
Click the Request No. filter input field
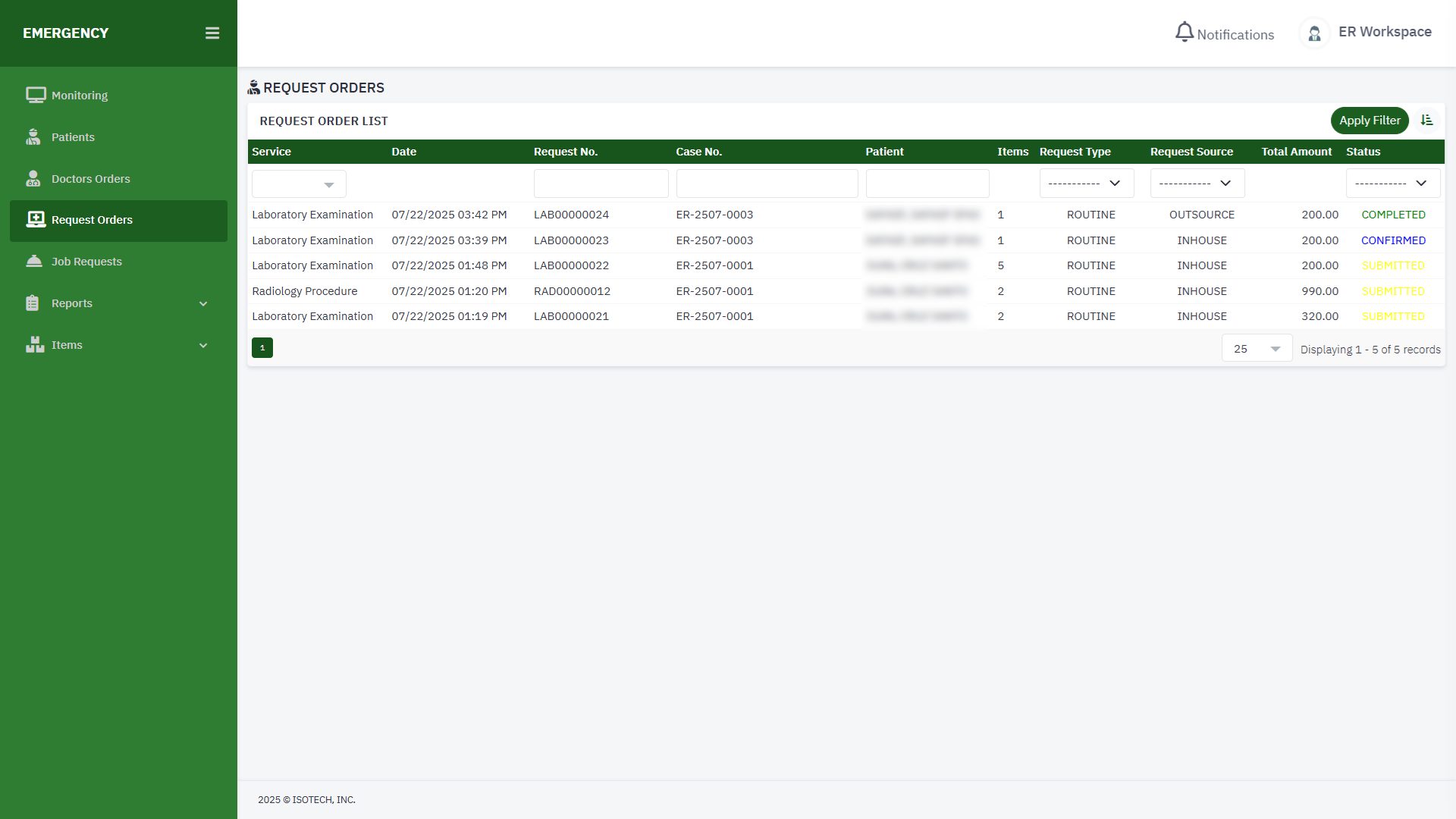[601, 184]
